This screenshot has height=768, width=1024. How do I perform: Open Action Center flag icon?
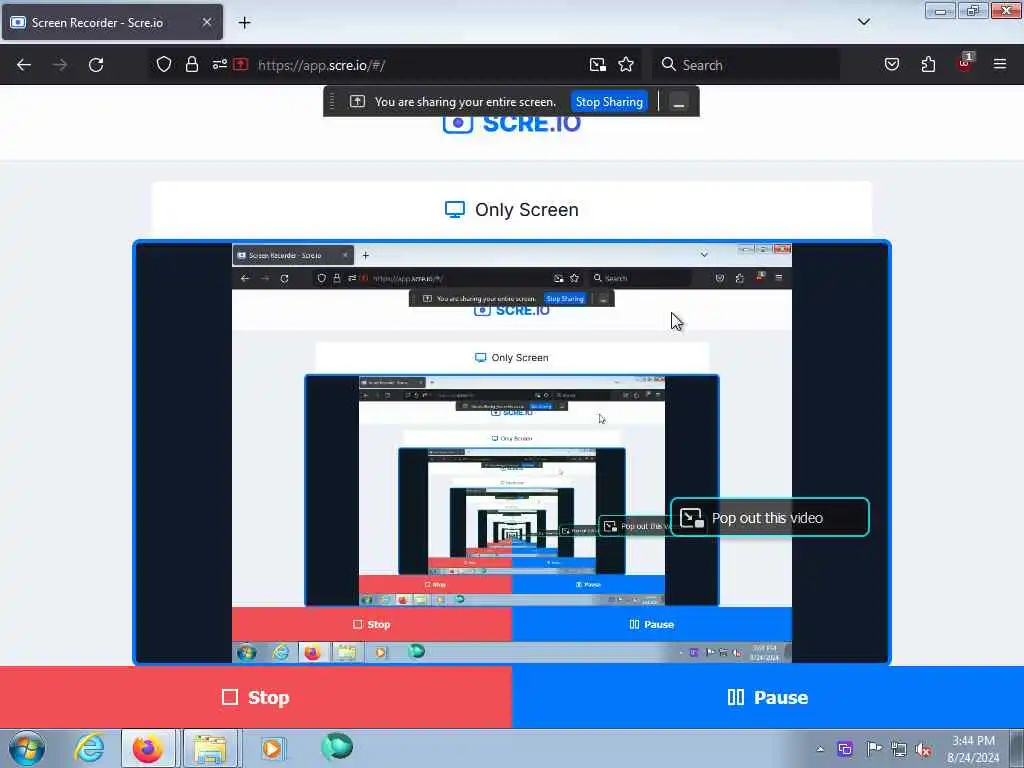[x=874, y=749]
